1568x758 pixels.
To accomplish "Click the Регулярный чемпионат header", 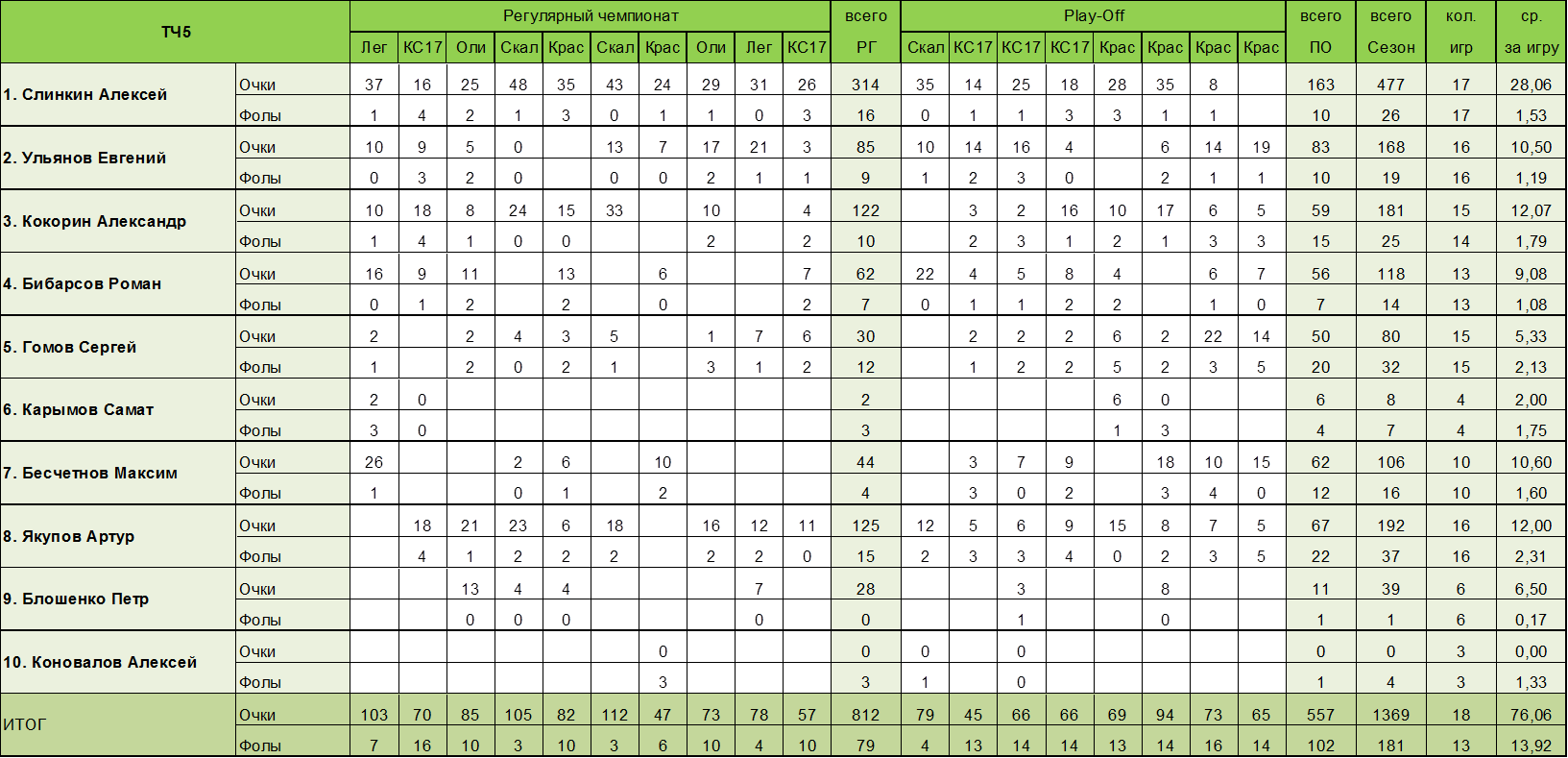I will 590,16.
